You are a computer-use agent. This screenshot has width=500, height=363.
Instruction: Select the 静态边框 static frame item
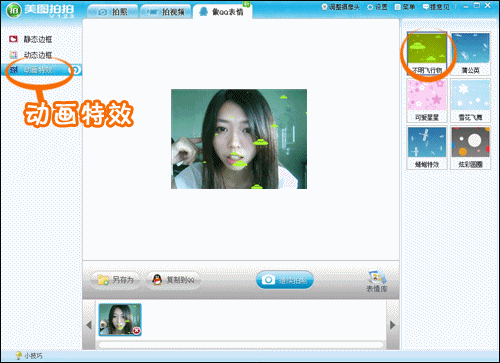click(30, 39)
